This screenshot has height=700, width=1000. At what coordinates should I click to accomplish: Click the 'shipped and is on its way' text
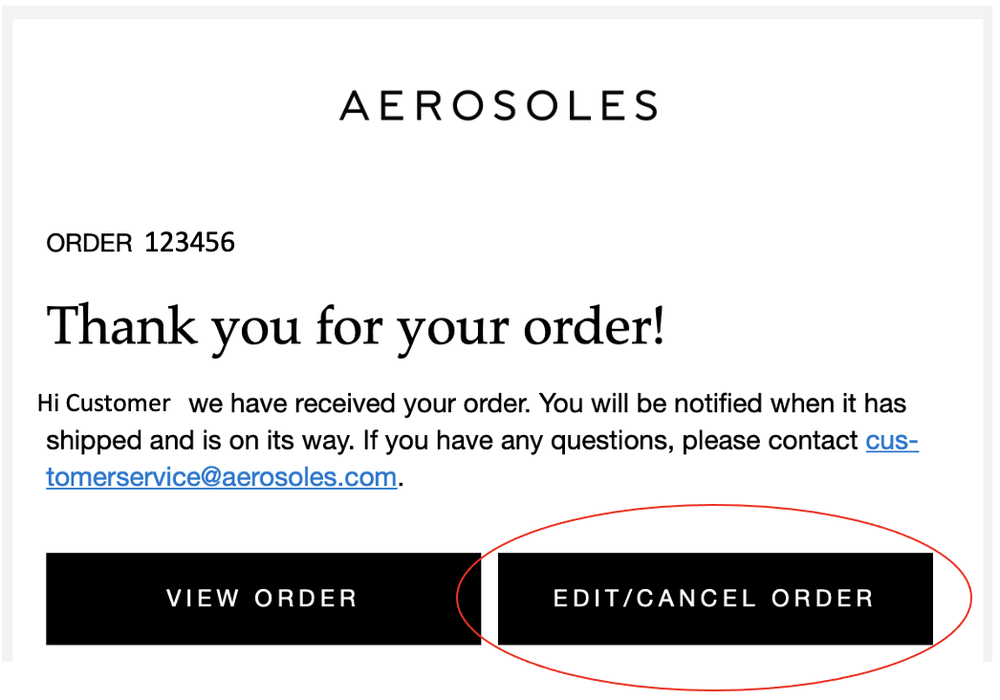click(200, 441)
